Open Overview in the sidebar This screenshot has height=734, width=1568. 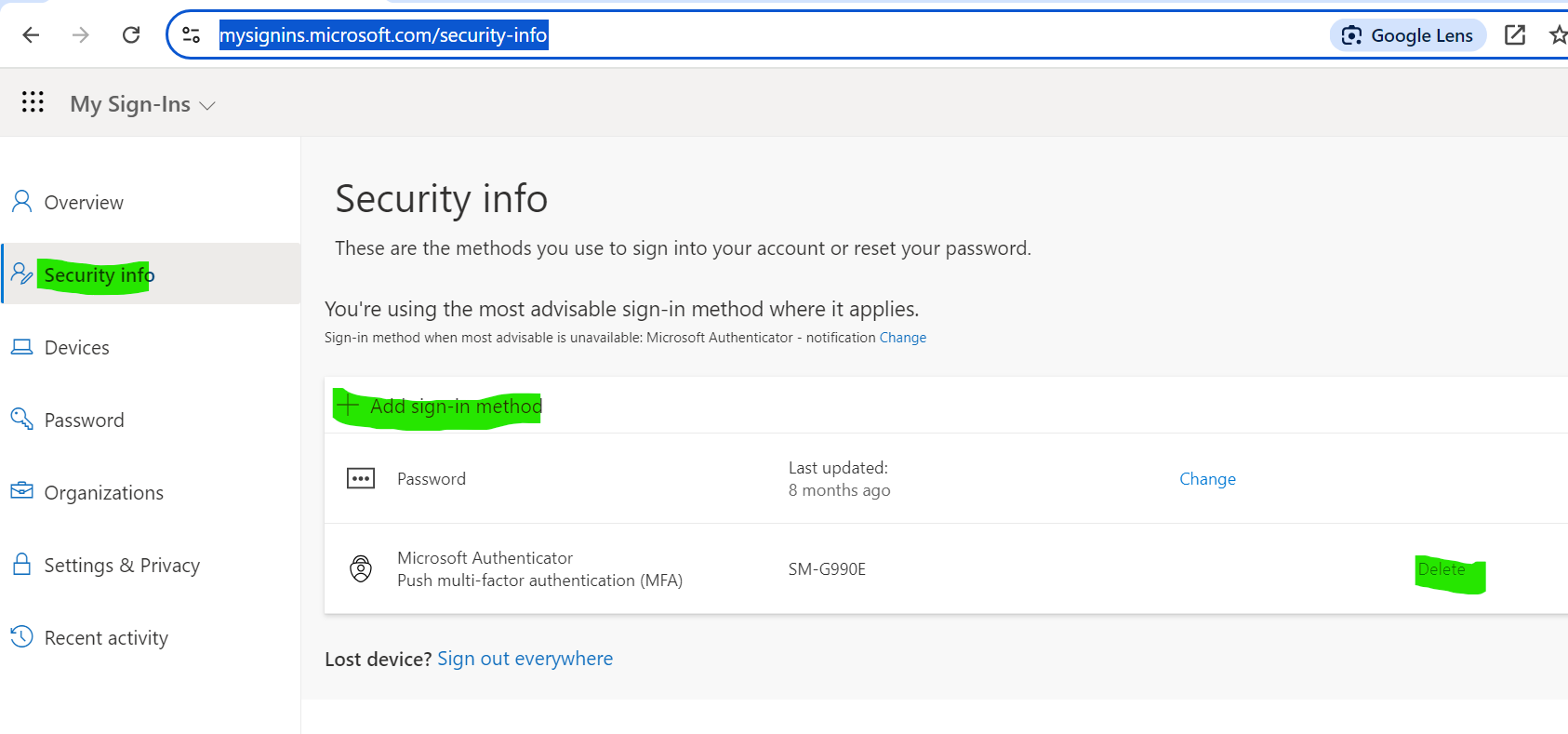pyautogui.click(x=84, y=203)
